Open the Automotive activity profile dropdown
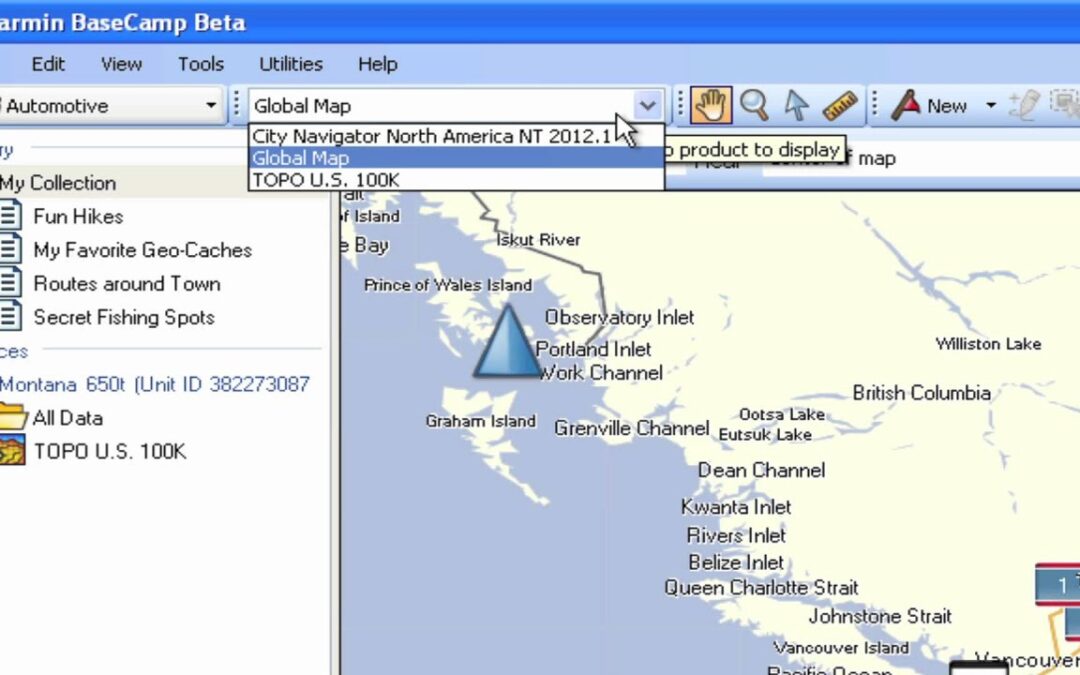Image resolution: width=1080 pixels, height=675 pixels. 211,105
